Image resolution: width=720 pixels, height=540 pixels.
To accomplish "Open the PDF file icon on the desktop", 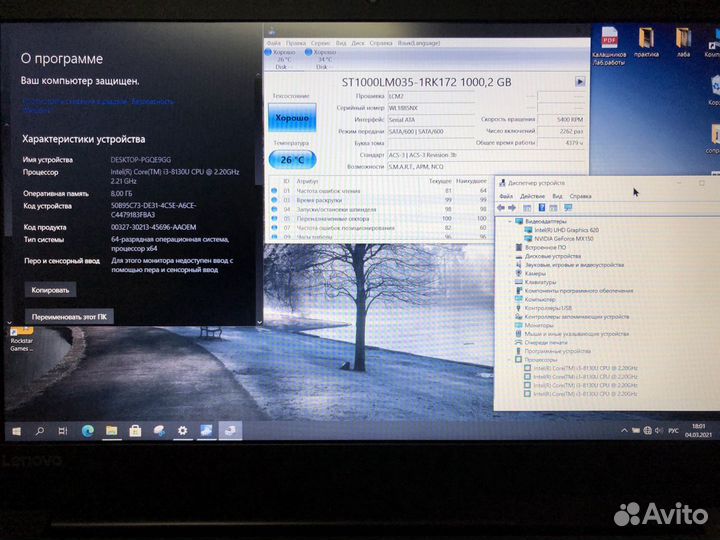I will click(609, 46).
